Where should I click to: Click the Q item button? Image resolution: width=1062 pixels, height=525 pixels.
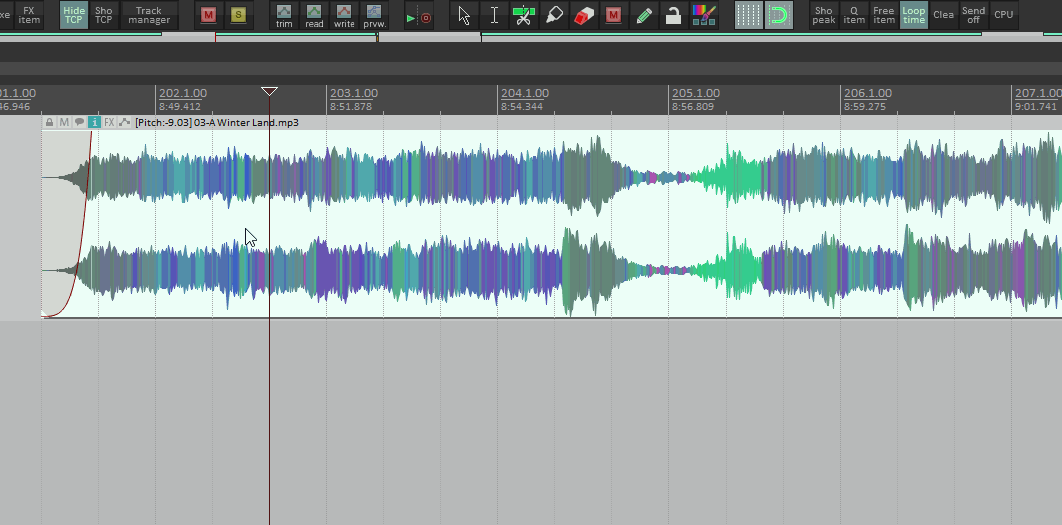tap(854, 15)
